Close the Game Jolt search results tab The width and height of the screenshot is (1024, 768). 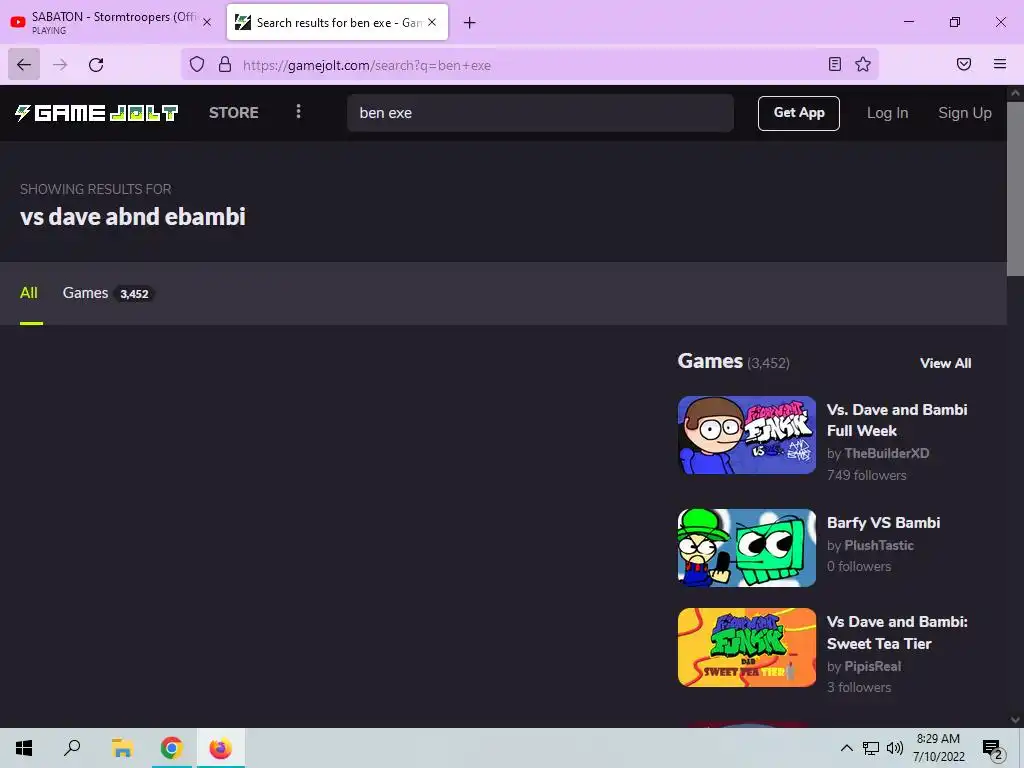pyautogui.click(x=432, y=22)
